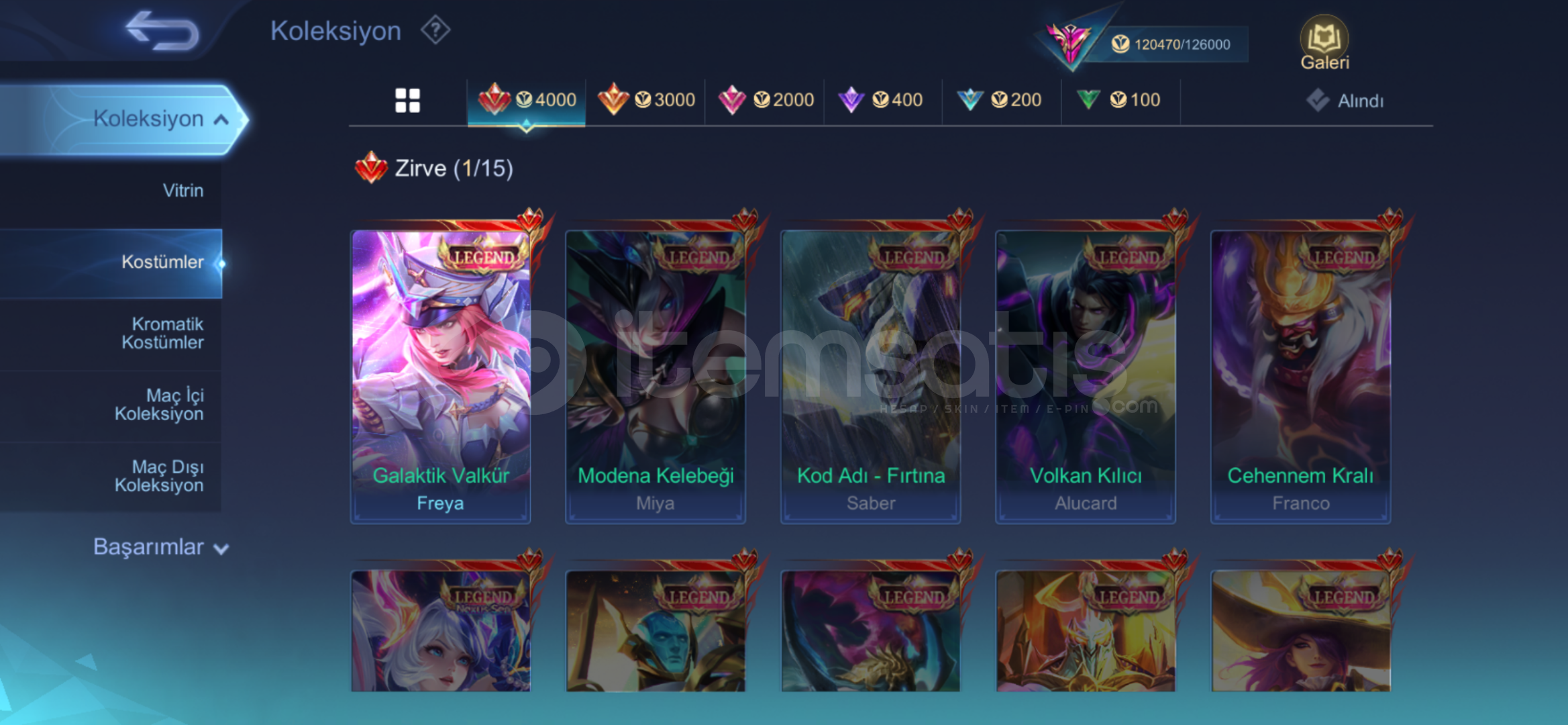Viewport: 1568px width, 725px height.
Task: Filter by the 3000 point gem tier
Action: point(646,100)
